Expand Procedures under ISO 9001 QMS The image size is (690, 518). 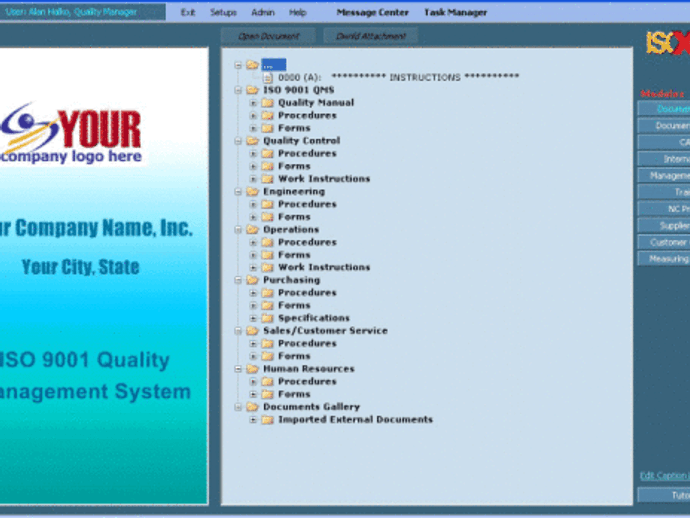[253, 115]
